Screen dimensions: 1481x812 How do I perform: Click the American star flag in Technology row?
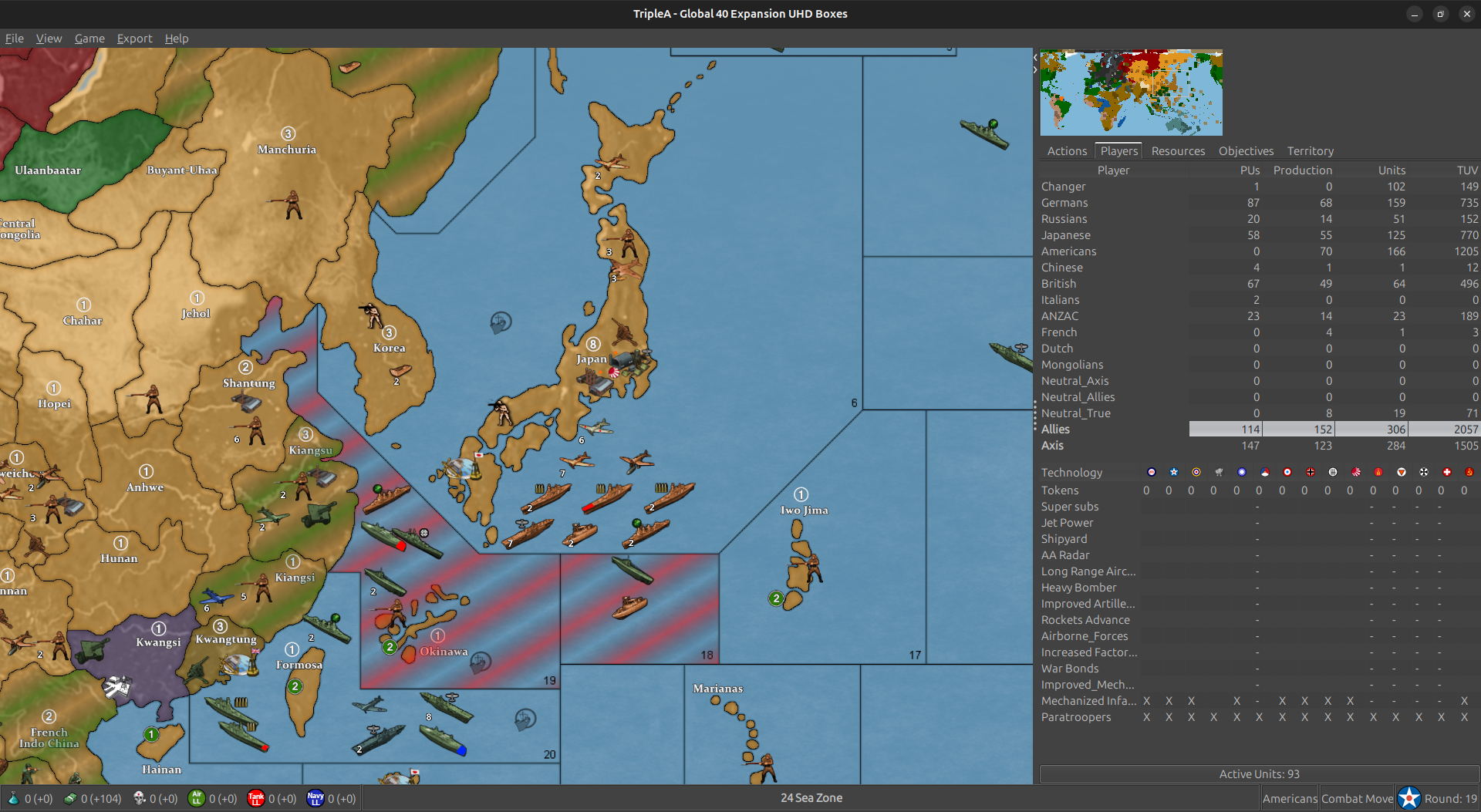pyautogui.click(x=1174, y=472)
